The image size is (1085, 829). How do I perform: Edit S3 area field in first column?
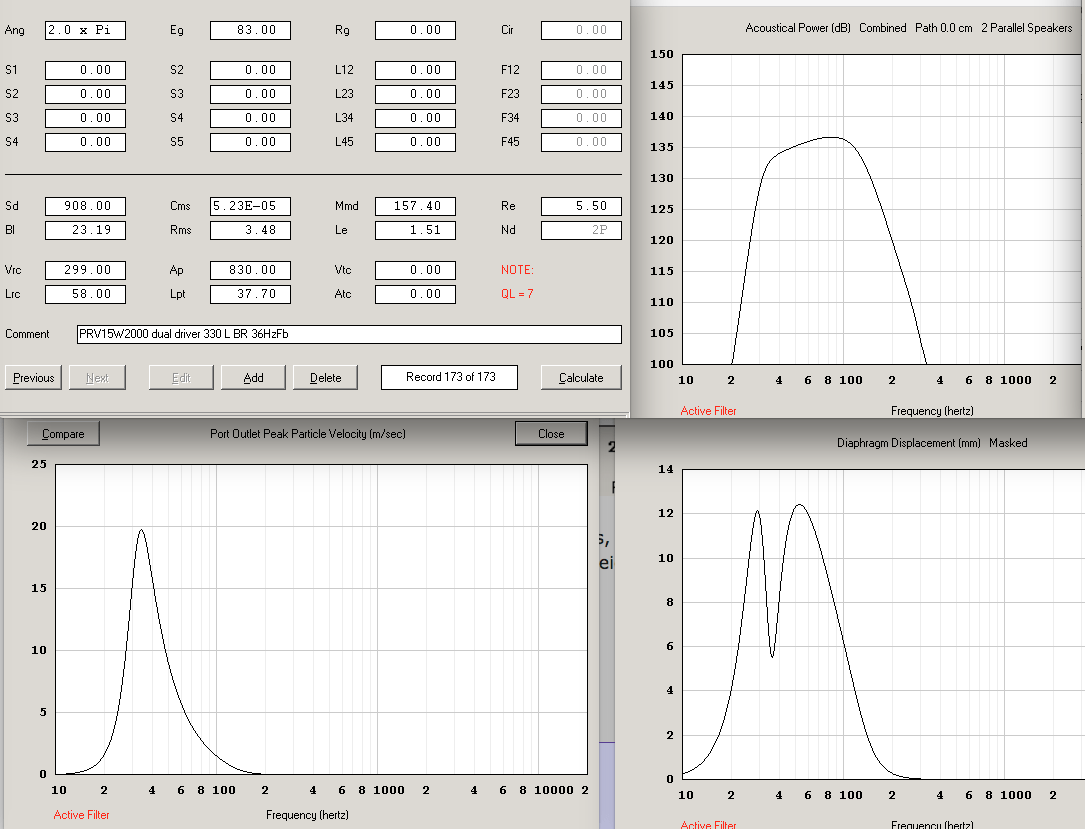click(x=85, y=118)
